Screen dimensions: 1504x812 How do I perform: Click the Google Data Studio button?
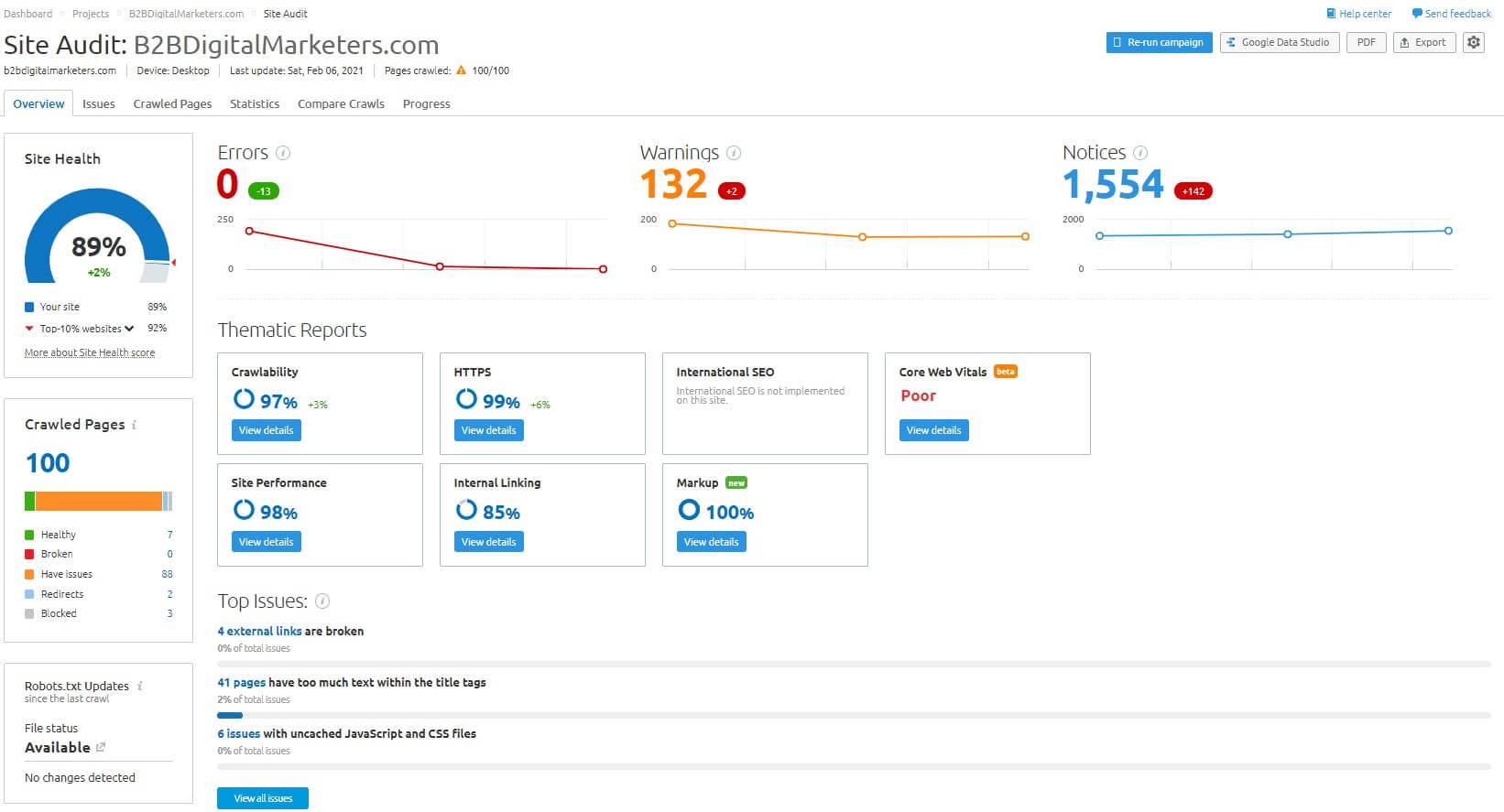pos(1280,42)
